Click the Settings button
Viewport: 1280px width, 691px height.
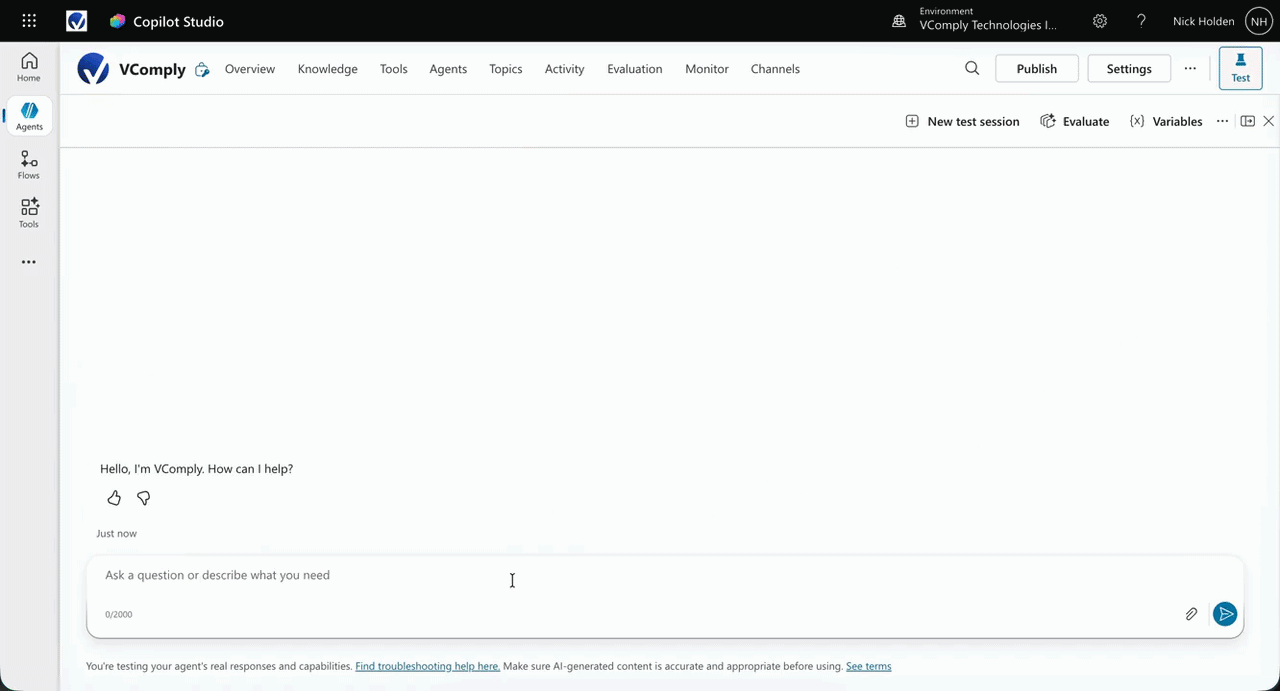pyautogui.click(x=1129, y=68)
